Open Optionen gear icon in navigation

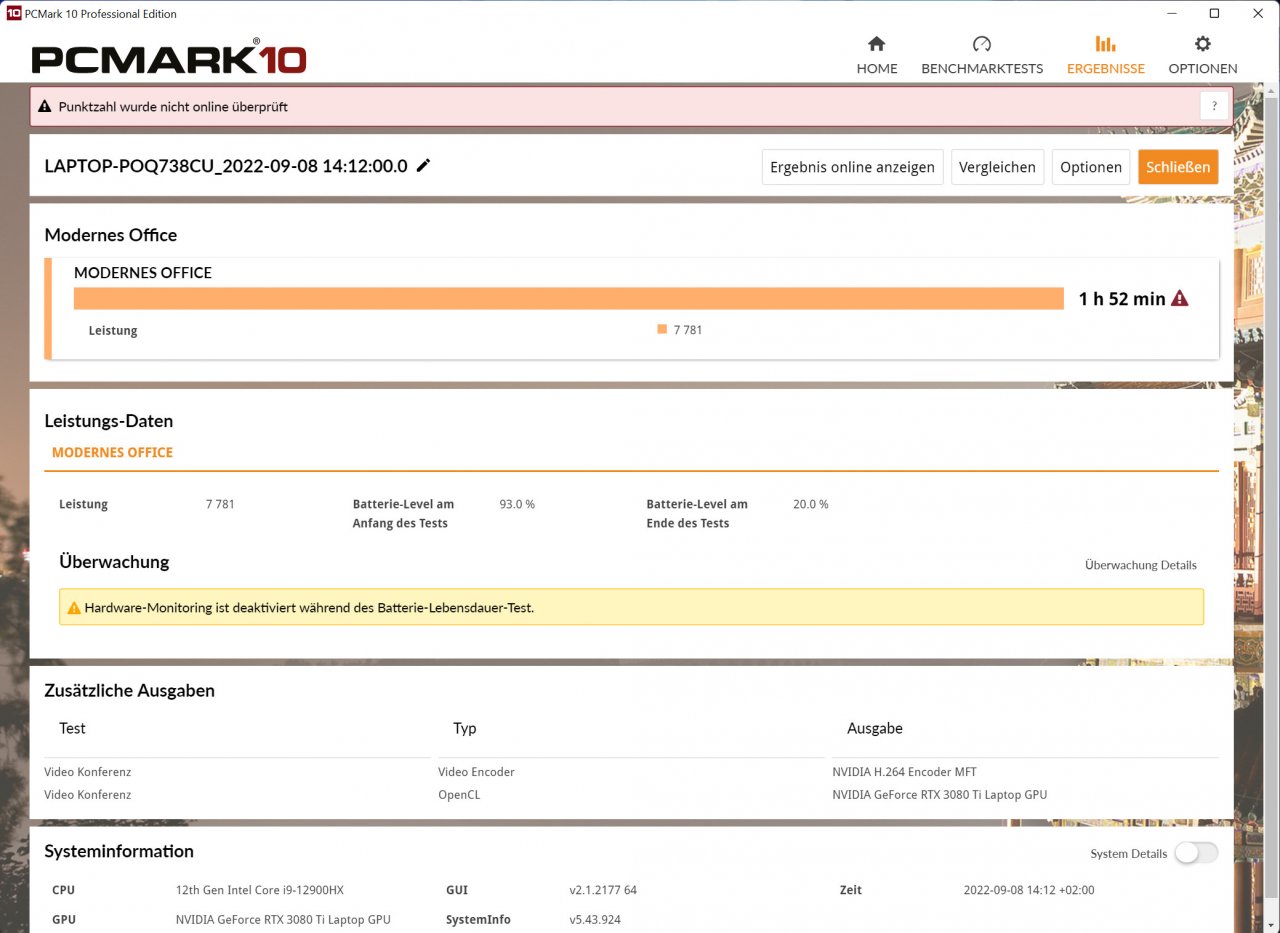click(1203, 44)
